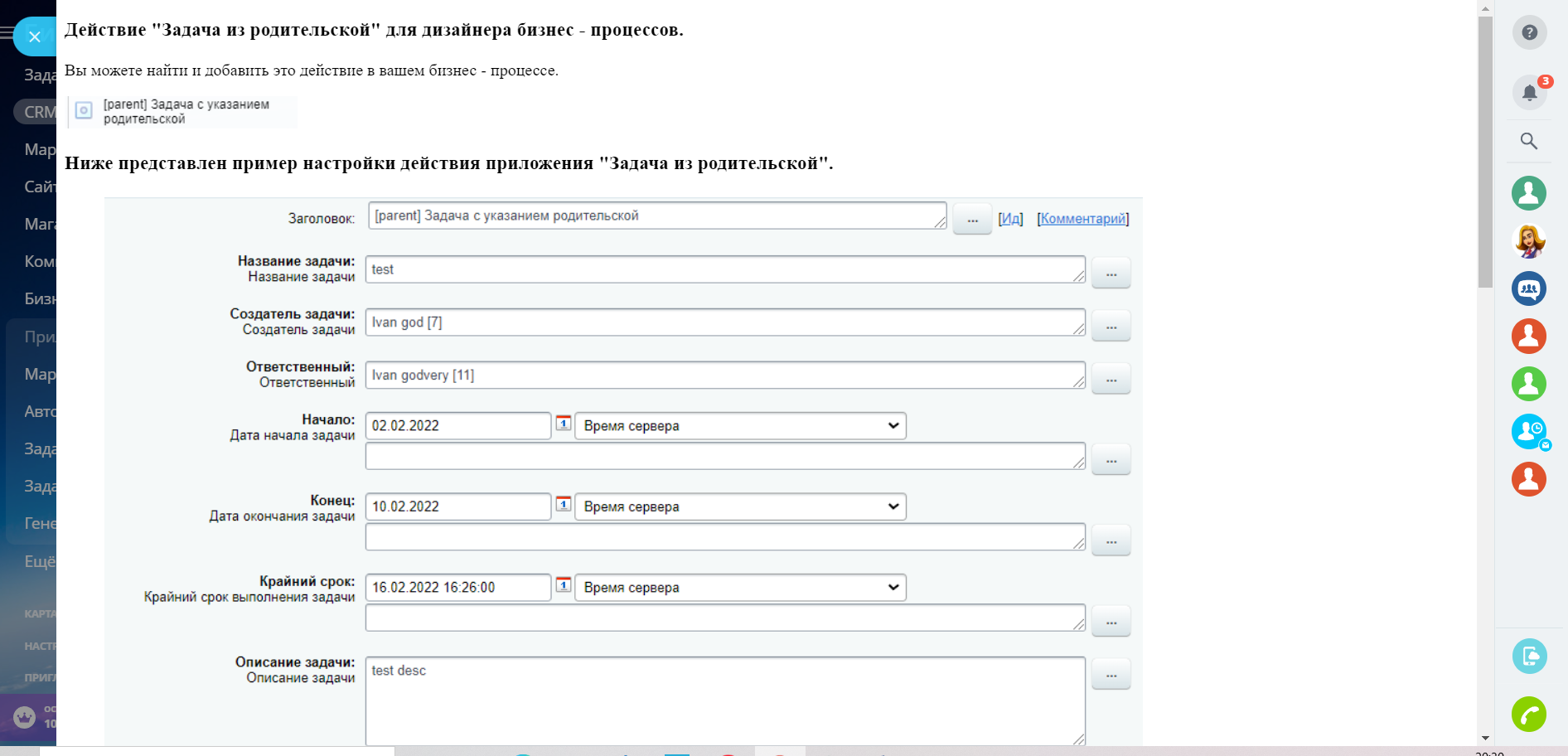This screenshot has height=756, width=1568.
Task: Open calendar picker for Крайний срок
Action: [x=564, y=584]
